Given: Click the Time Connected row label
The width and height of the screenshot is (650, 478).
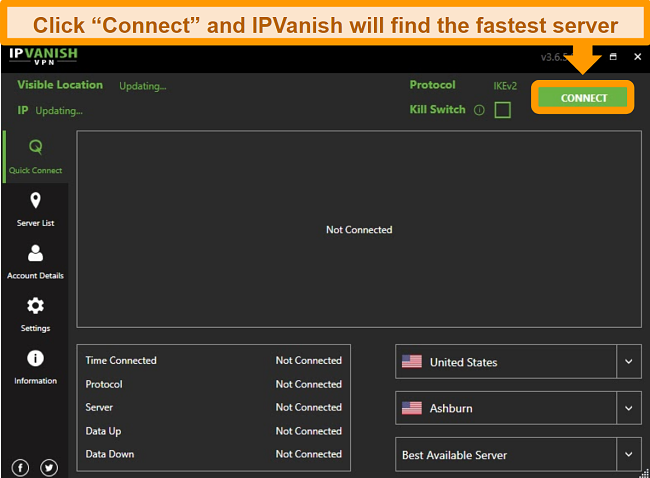Looking at the screenshot, I should point(121,360).
